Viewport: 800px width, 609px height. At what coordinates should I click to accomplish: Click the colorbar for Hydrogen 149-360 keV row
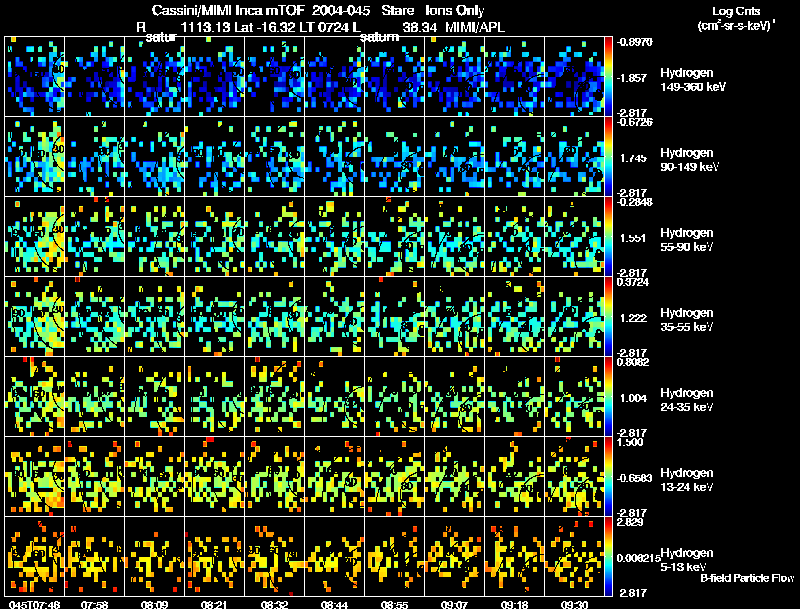[x=608, y=77]
